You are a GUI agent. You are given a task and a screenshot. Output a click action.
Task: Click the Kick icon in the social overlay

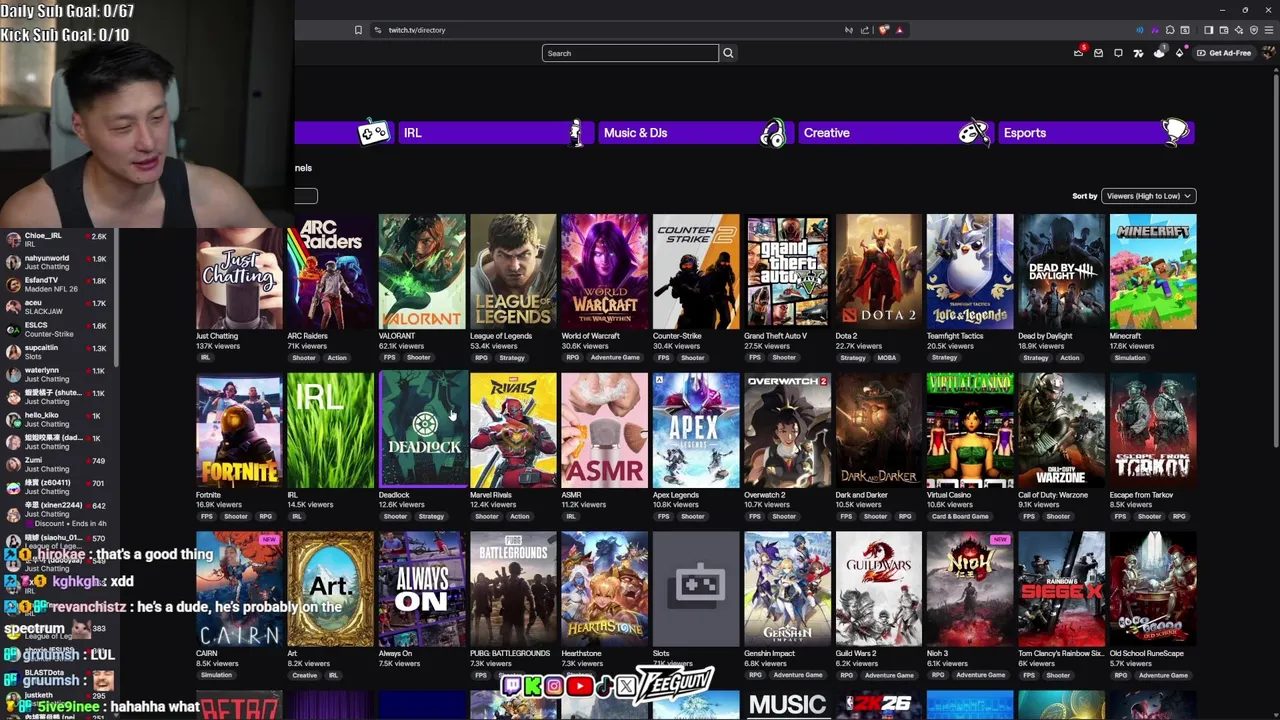click(x=532, y=686)
